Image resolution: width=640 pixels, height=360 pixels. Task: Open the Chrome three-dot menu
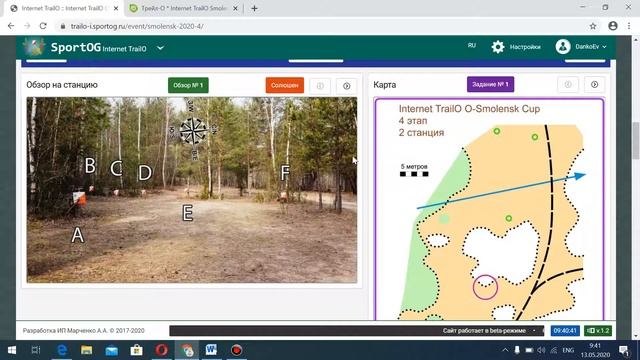point(629,26)
